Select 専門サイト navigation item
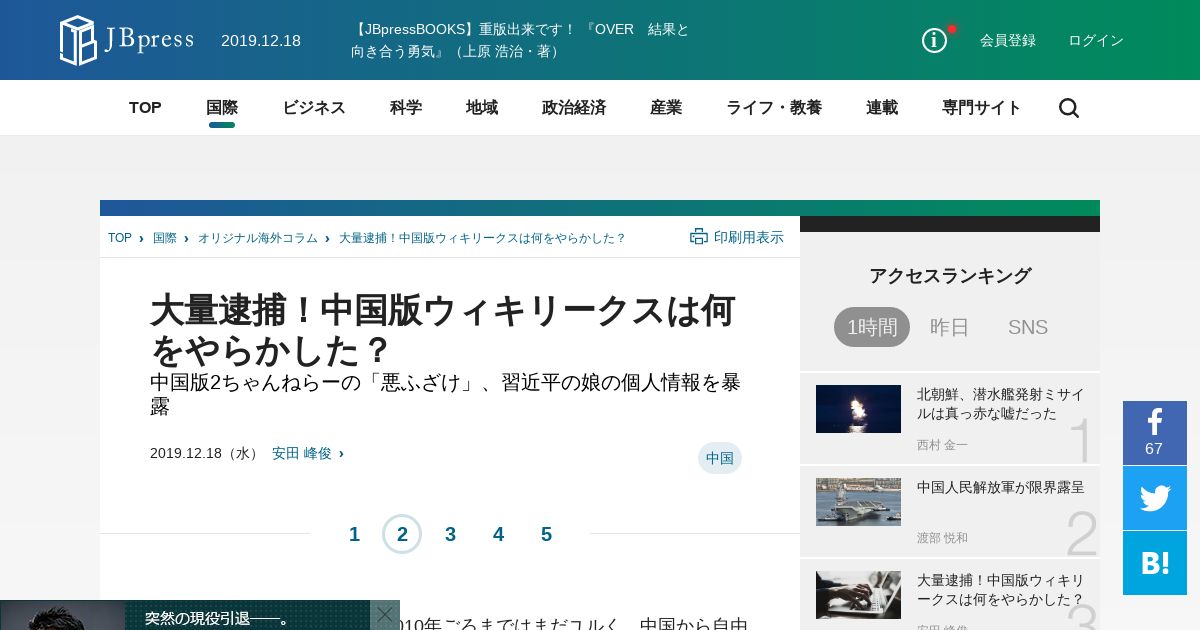 click(982, 108)
